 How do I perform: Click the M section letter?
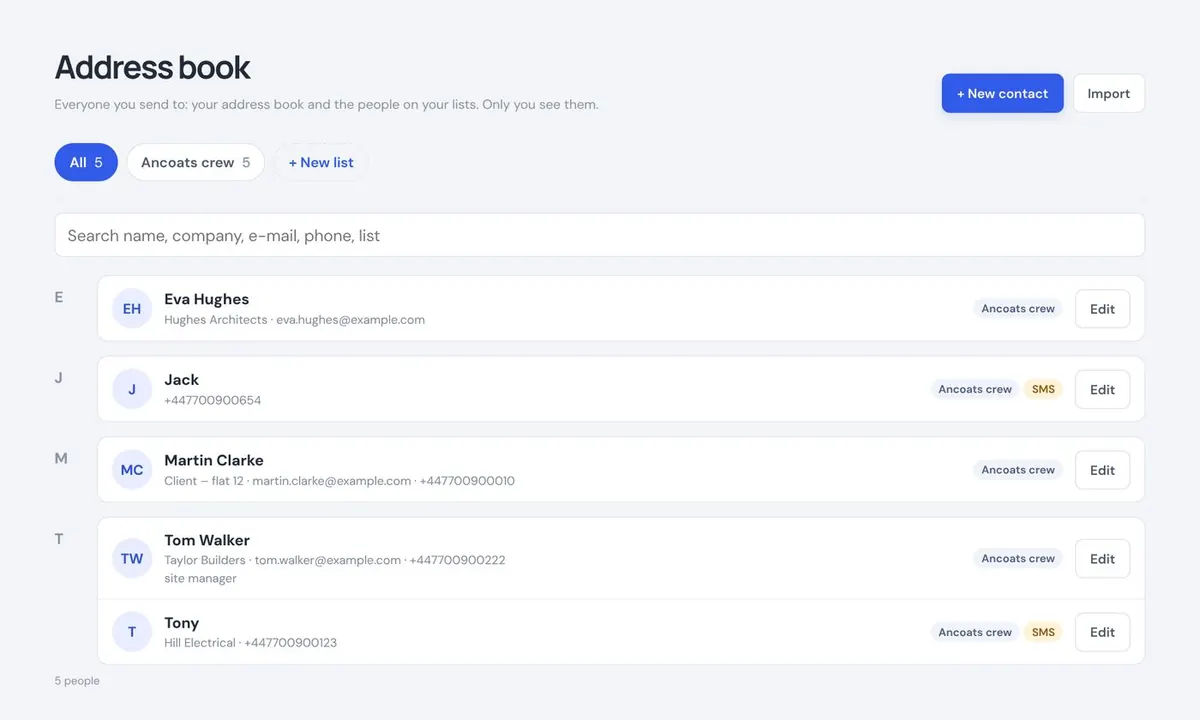(61, 458)
